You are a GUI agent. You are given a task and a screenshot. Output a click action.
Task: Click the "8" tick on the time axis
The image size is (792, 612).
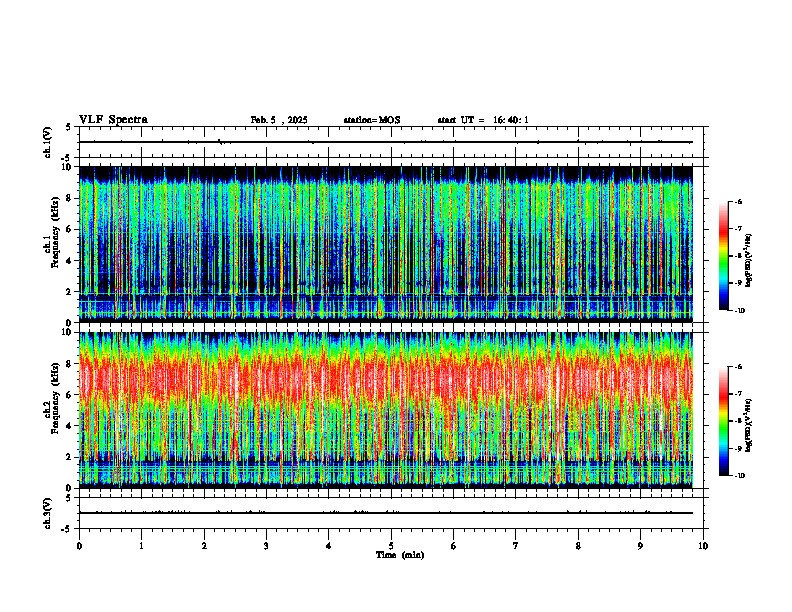(578, 546)
